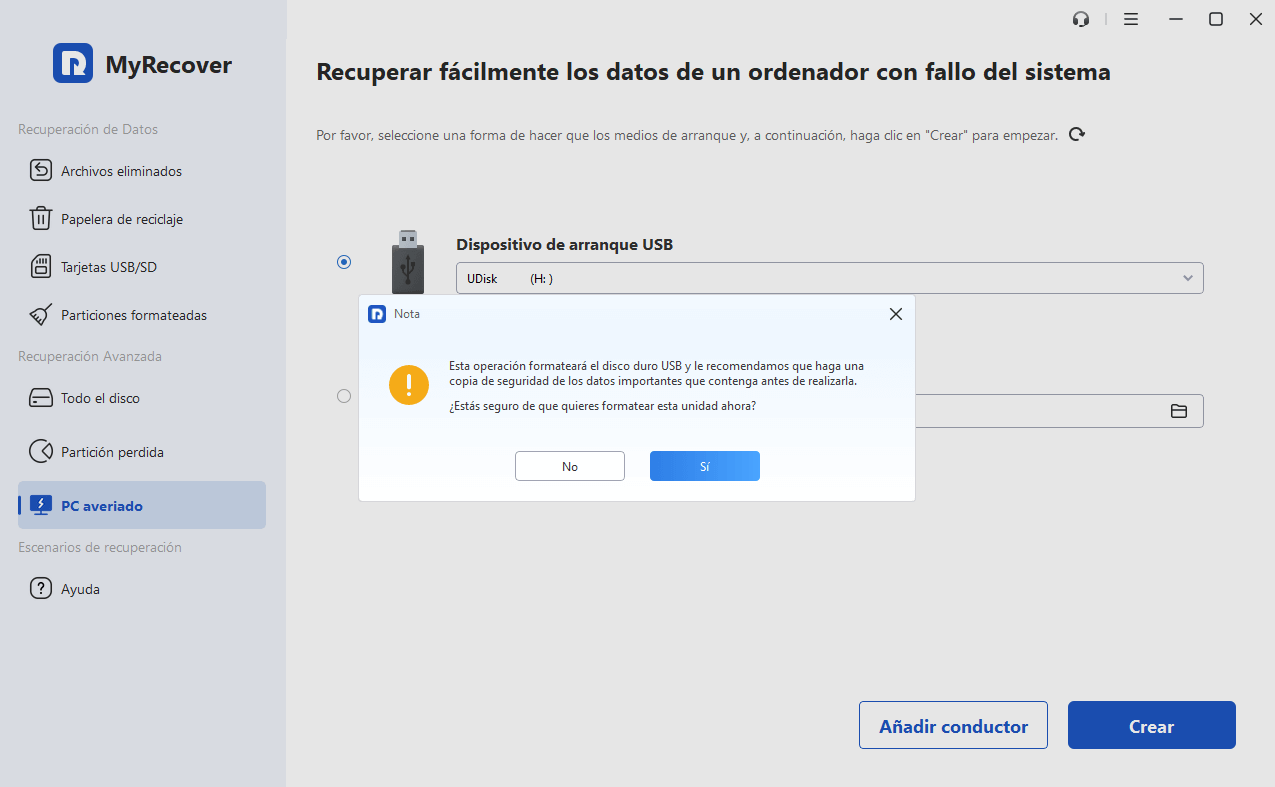Click the USB drive icon
The width and height of the screenshot is (1275, 787).
coord(407,260)
